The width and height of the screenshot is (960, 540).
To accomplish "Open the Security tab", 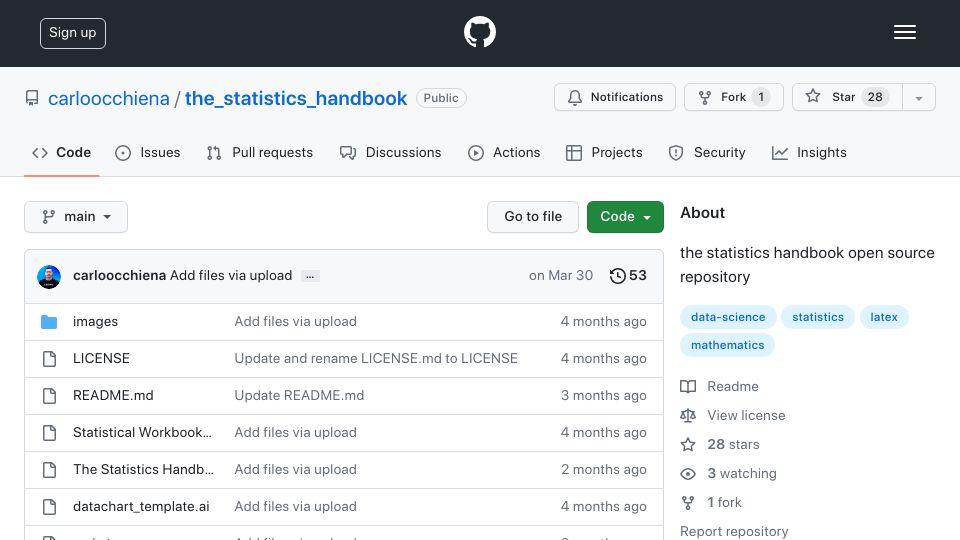I will tap(707, 152).
